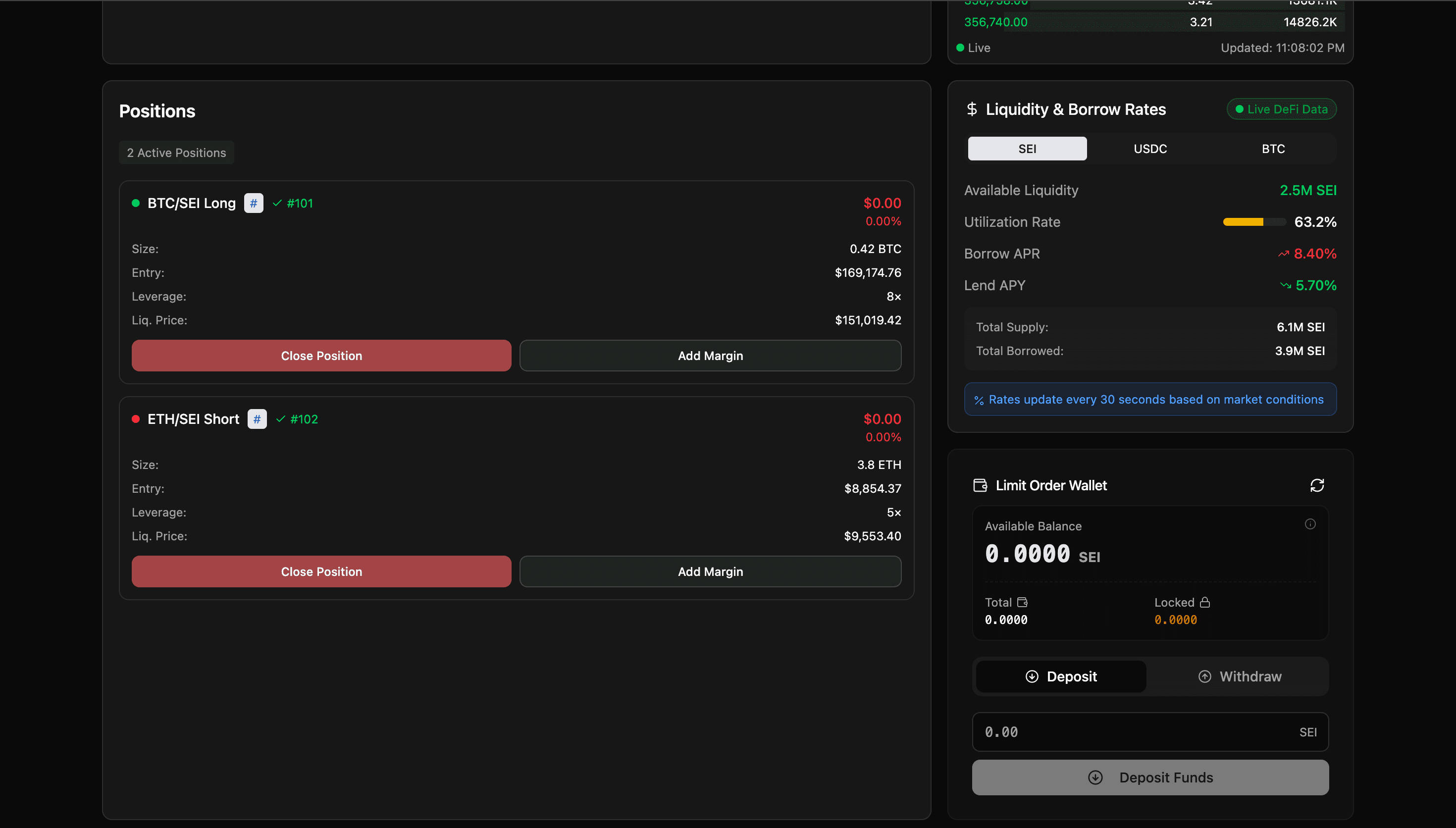The height and width of the screenshot is (828, 1456).
Task: Click the liquidation price $9,553.40
Action: pyautogui.click(x=872, y=536)
